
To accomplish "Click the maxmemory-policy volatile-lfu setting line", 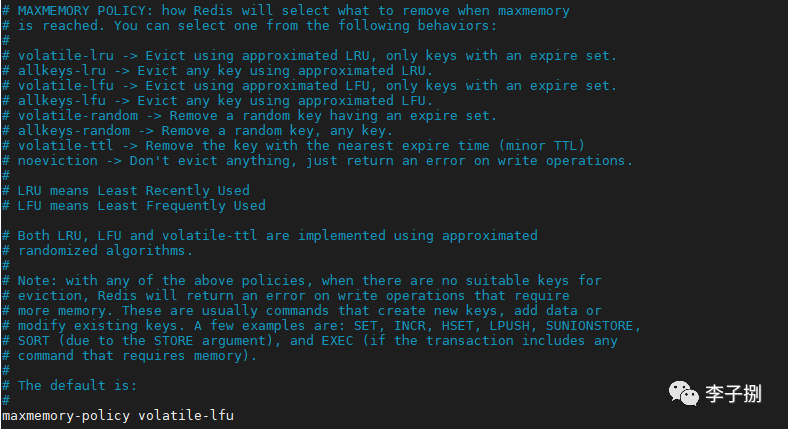I will (118, 415).
